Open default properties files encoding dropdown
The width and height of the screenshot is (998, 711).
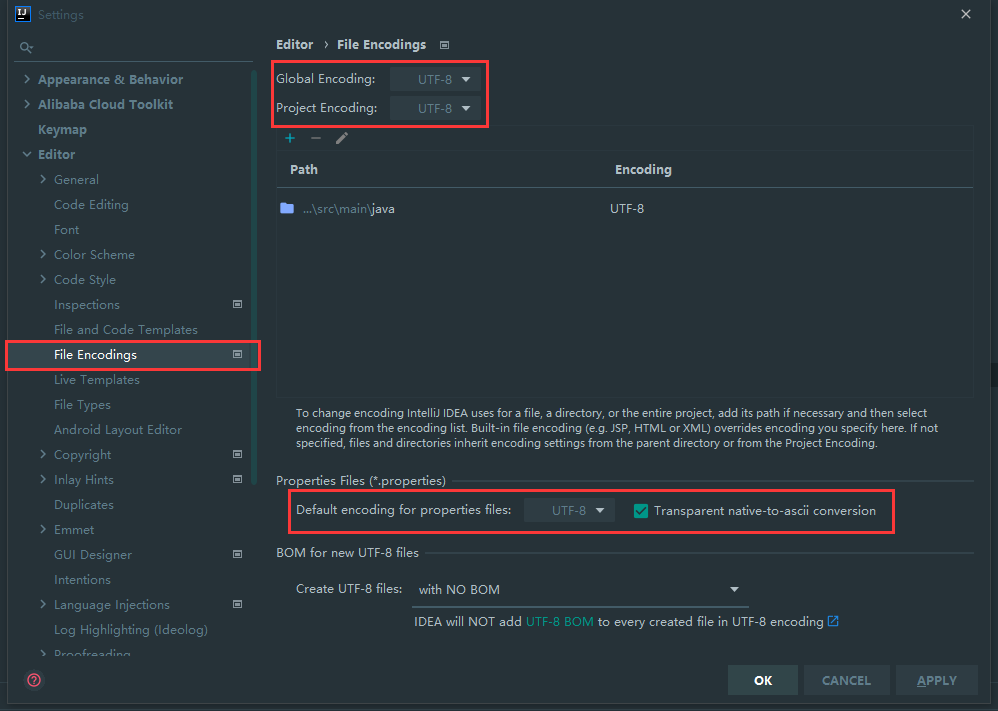point(570,511)
